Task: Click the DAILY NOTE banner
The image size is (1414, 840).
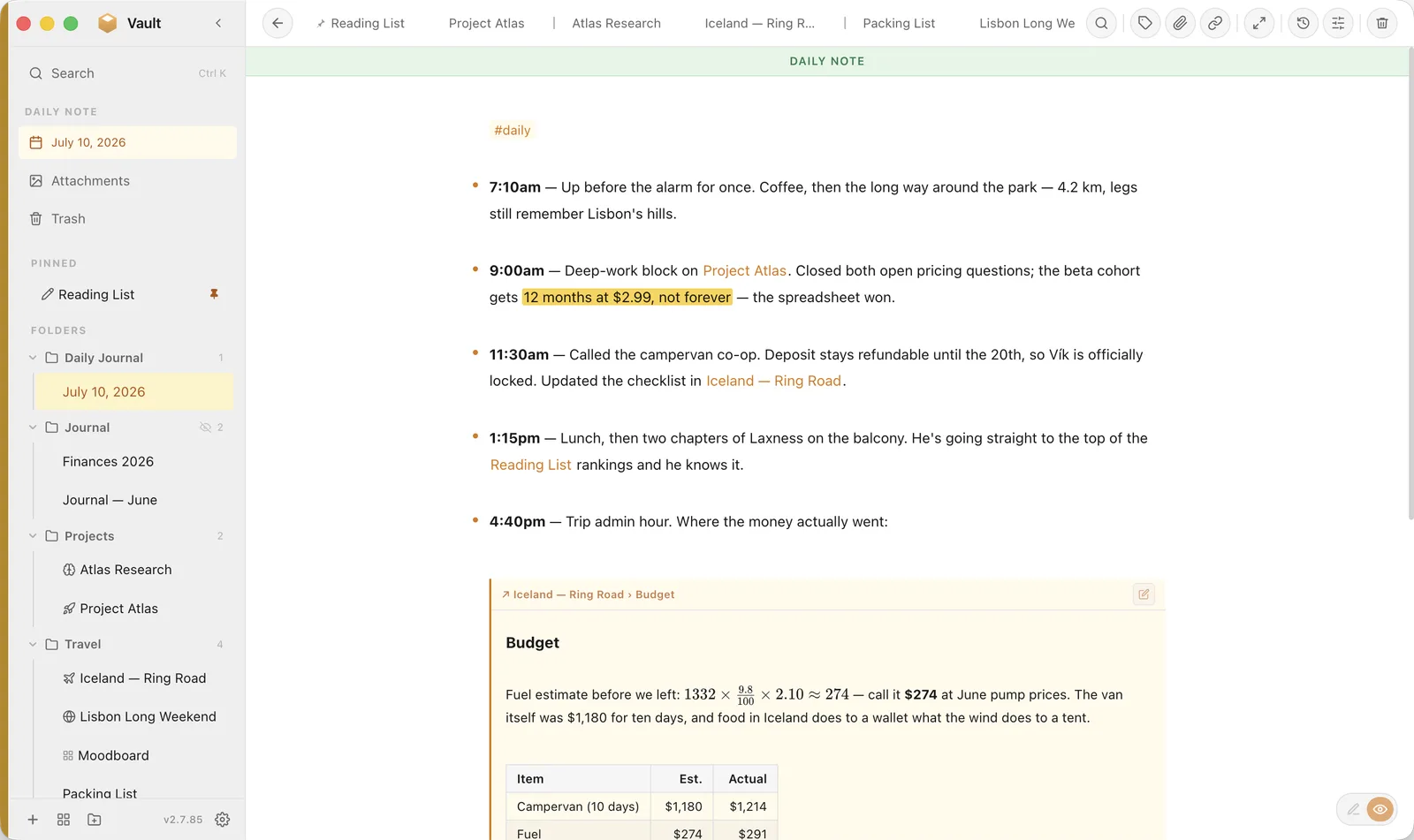Action: pos(826,61)
